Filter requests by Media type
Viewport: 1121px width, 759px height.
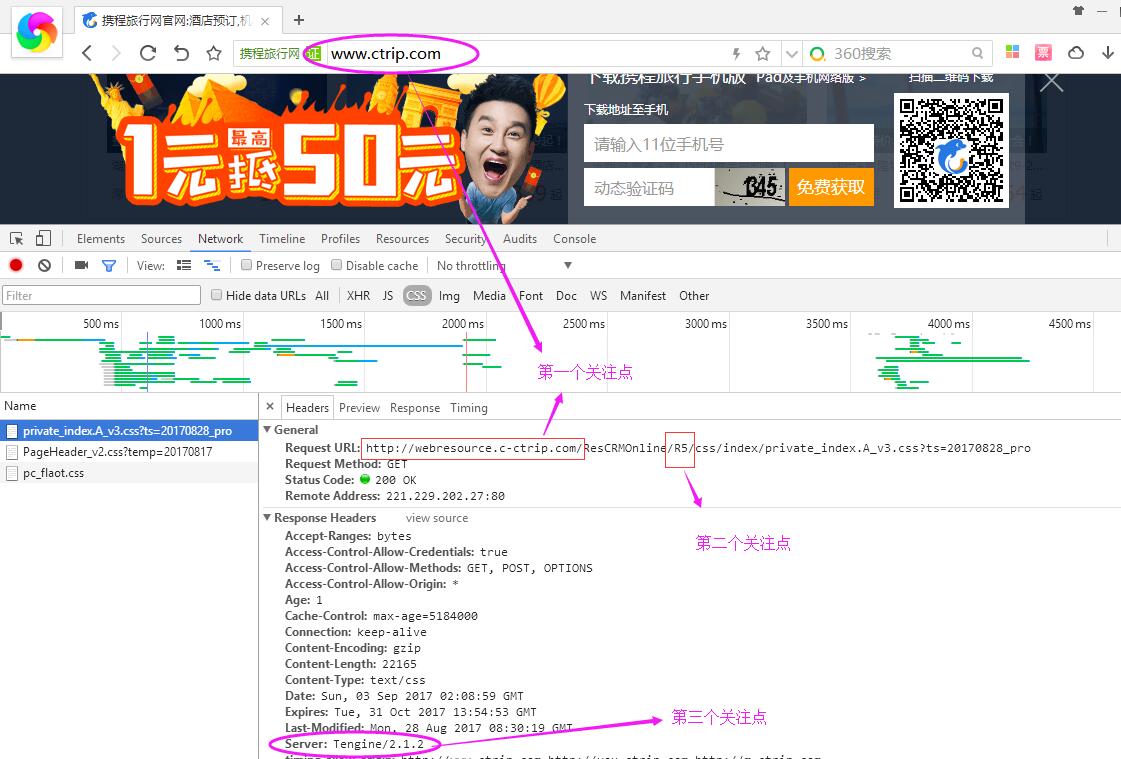click(489, 295)
